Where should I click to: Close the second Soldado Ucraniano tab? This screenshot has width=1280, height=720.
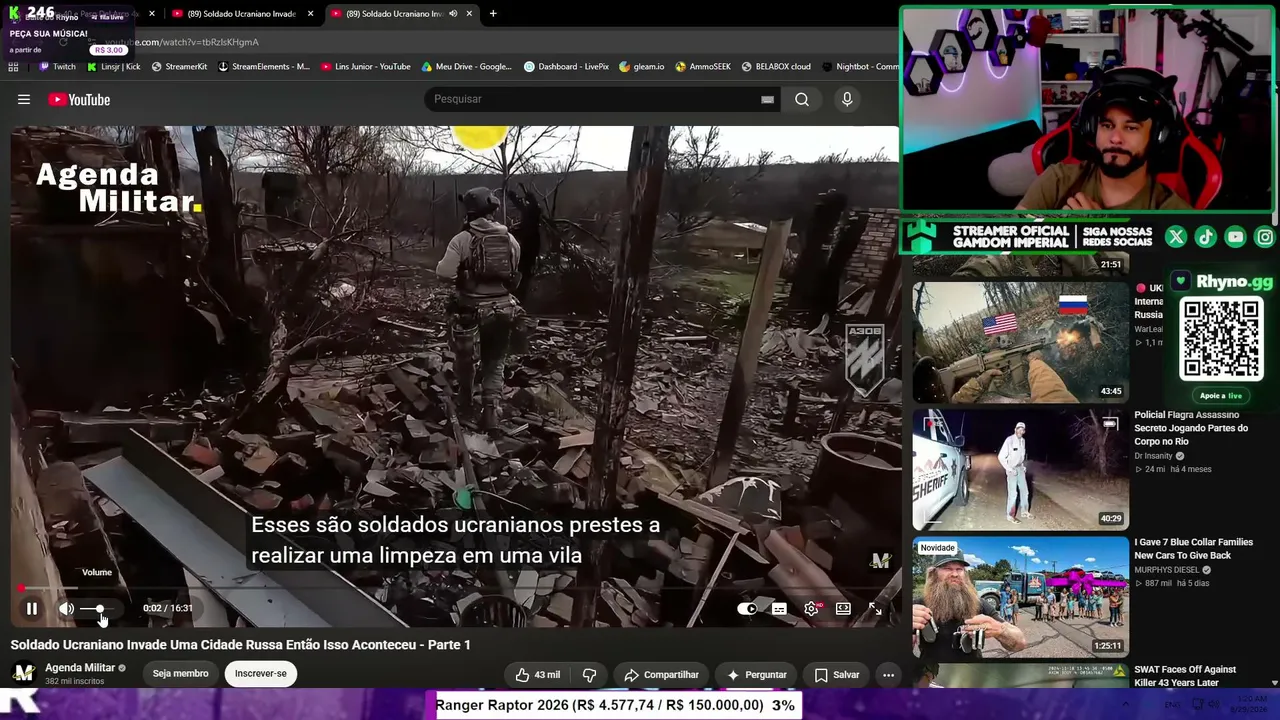310,13
